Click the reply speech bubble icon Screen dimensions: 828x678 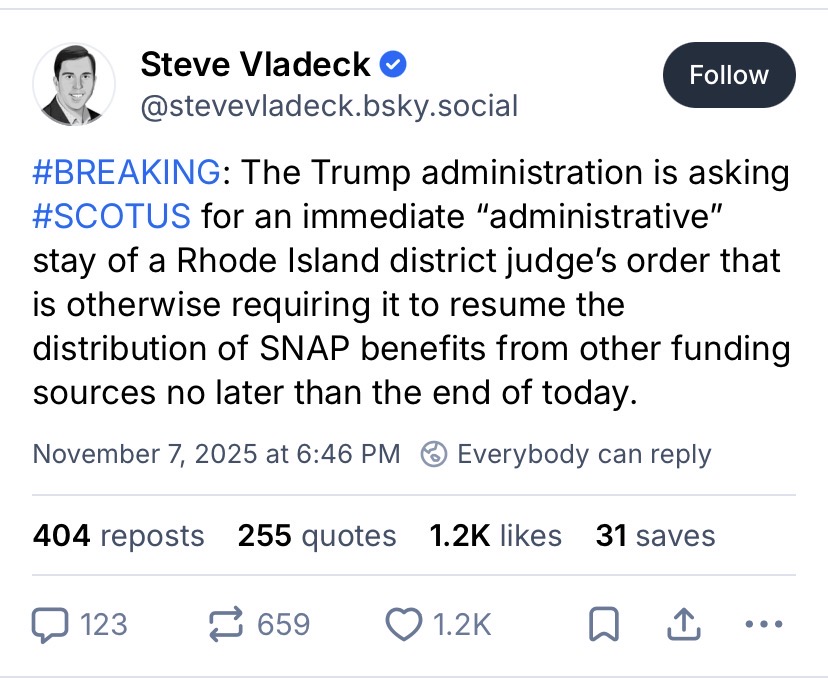(48, 625)
